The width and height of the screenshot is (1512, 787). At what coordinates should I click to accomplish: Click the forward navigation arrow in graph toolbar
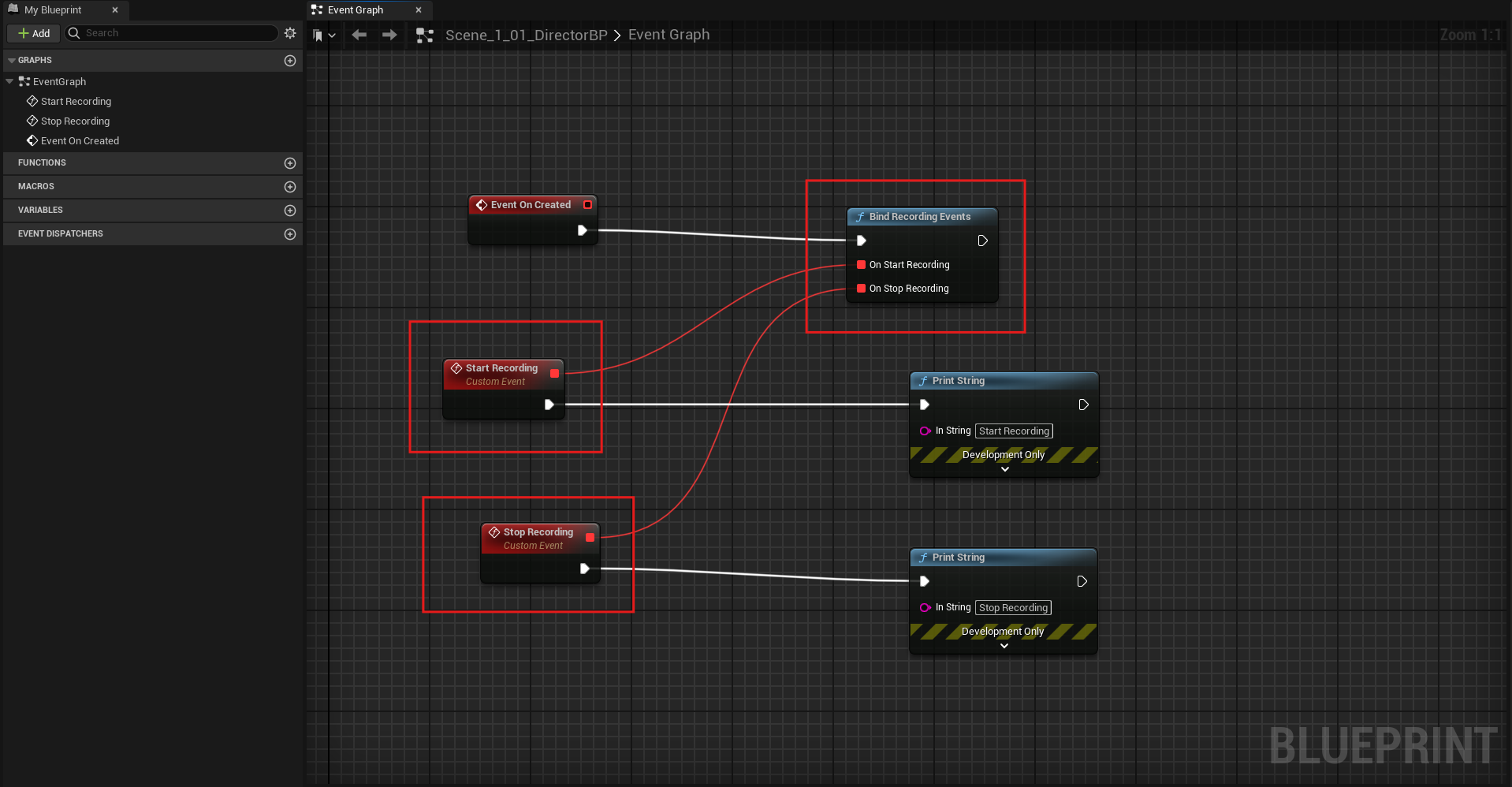pos(389,35)
